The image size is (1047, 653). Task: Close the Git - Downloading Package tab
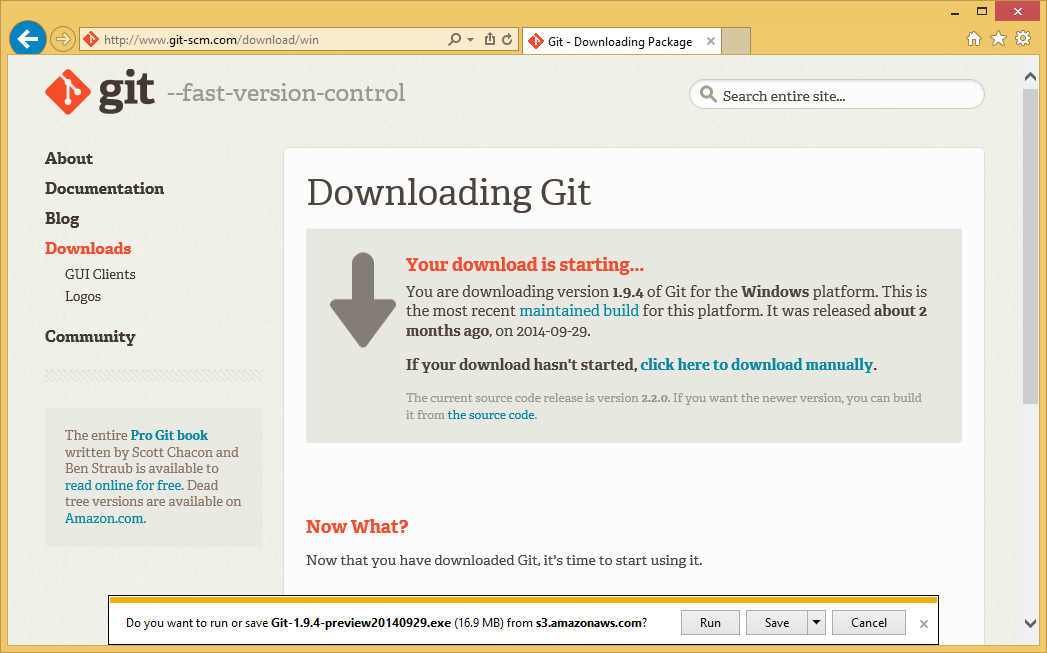coord(711,41)
